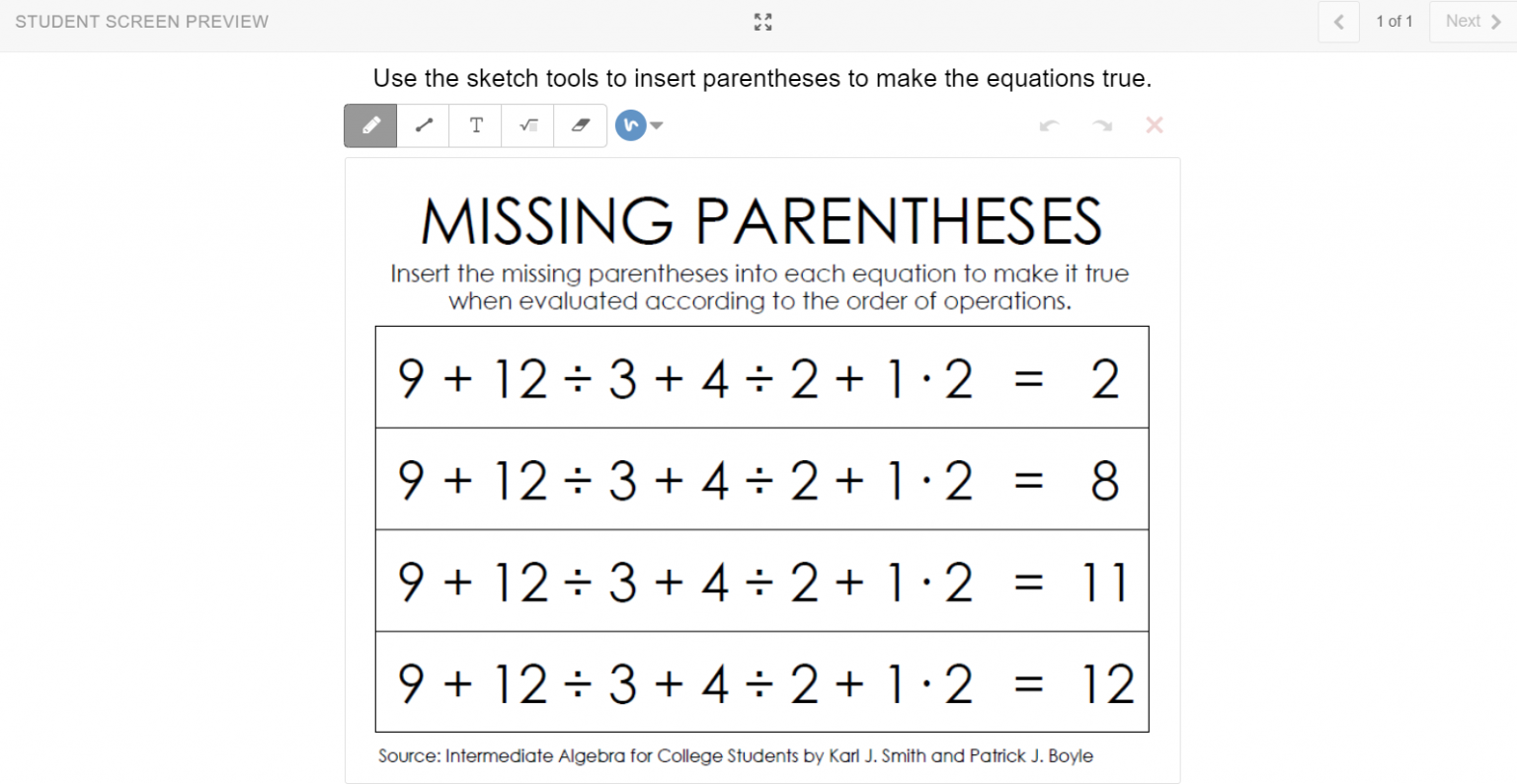Screen dimensions: 1517x784
Task: Redo the undone sketch action
Action: click(x=1102, y=125)
